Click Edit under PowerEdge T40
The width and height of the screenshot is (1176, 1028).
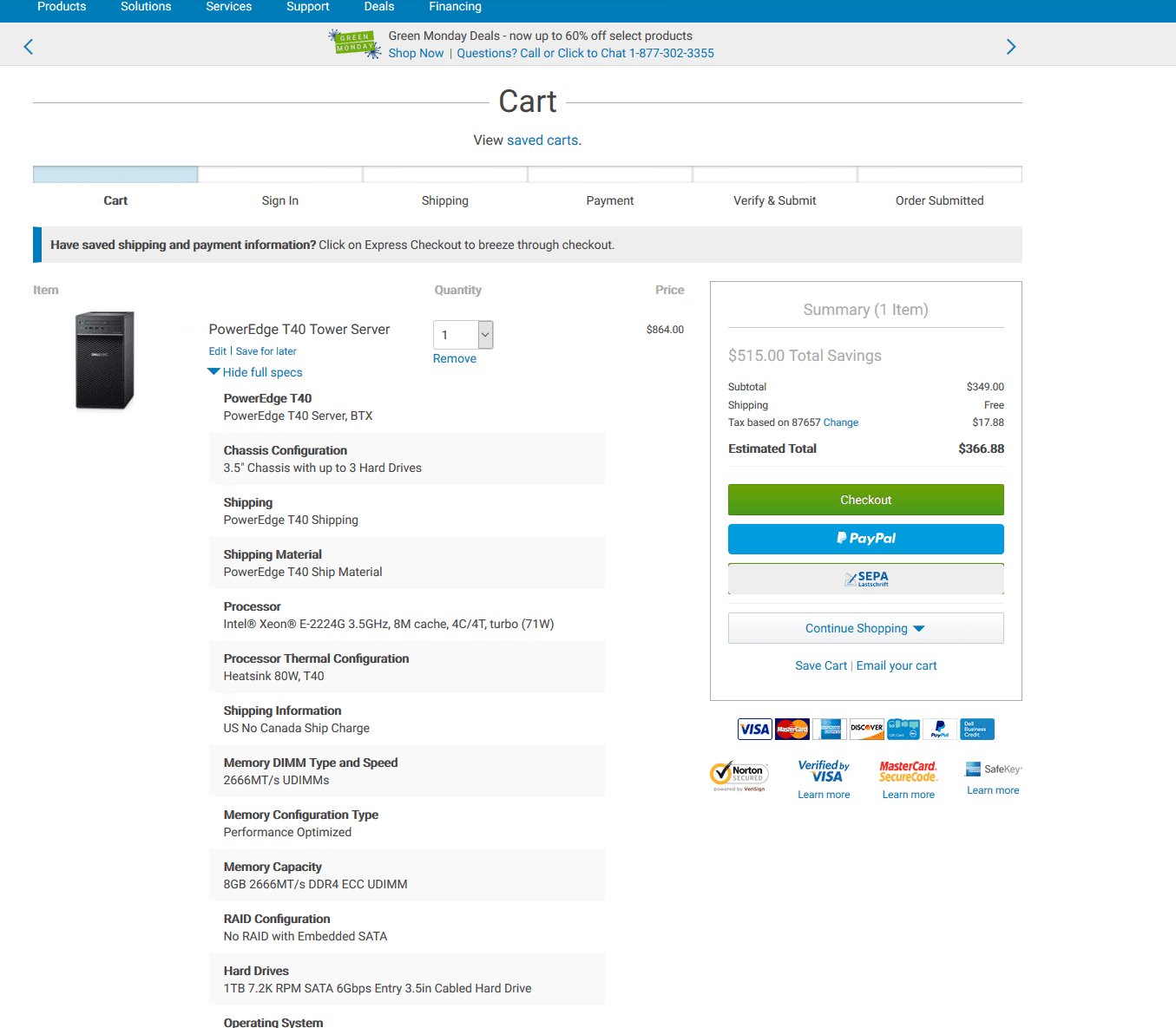pos(217,351)
